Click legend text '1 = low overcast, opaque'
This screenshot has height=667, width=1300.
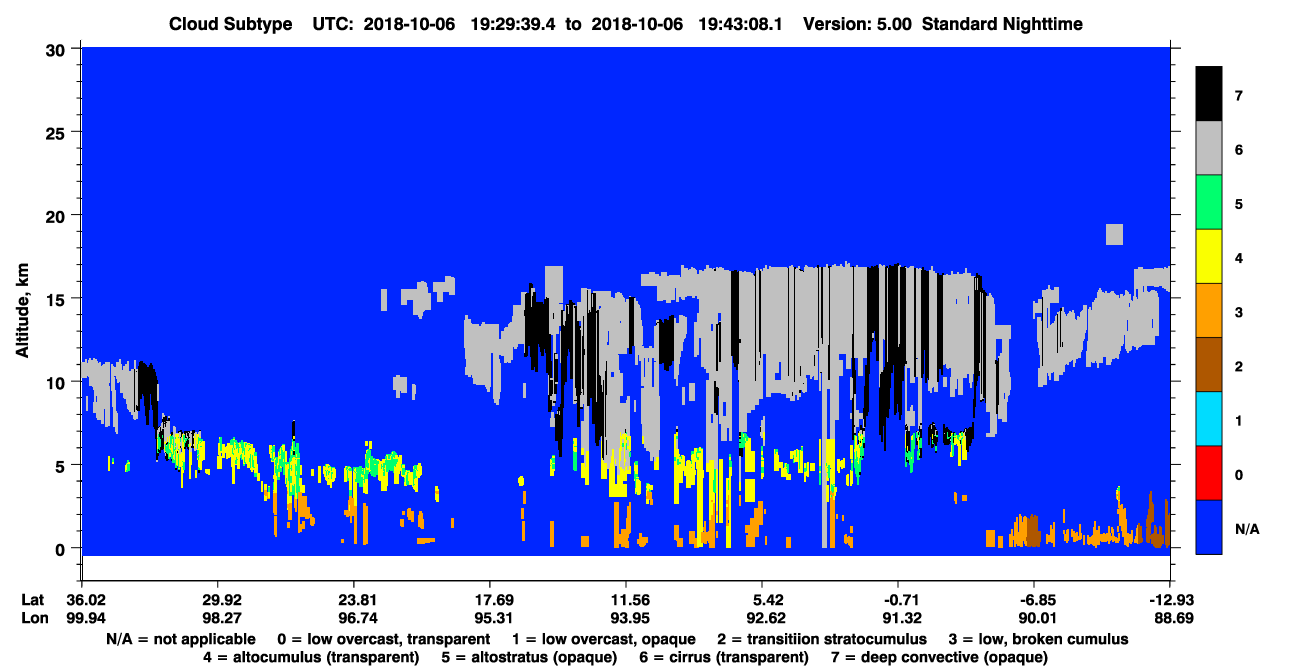(604, 638)
